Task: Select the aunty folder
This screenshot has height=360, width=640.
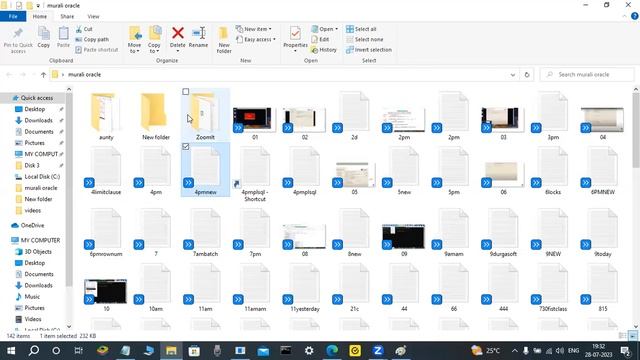Action: point(106,116)
